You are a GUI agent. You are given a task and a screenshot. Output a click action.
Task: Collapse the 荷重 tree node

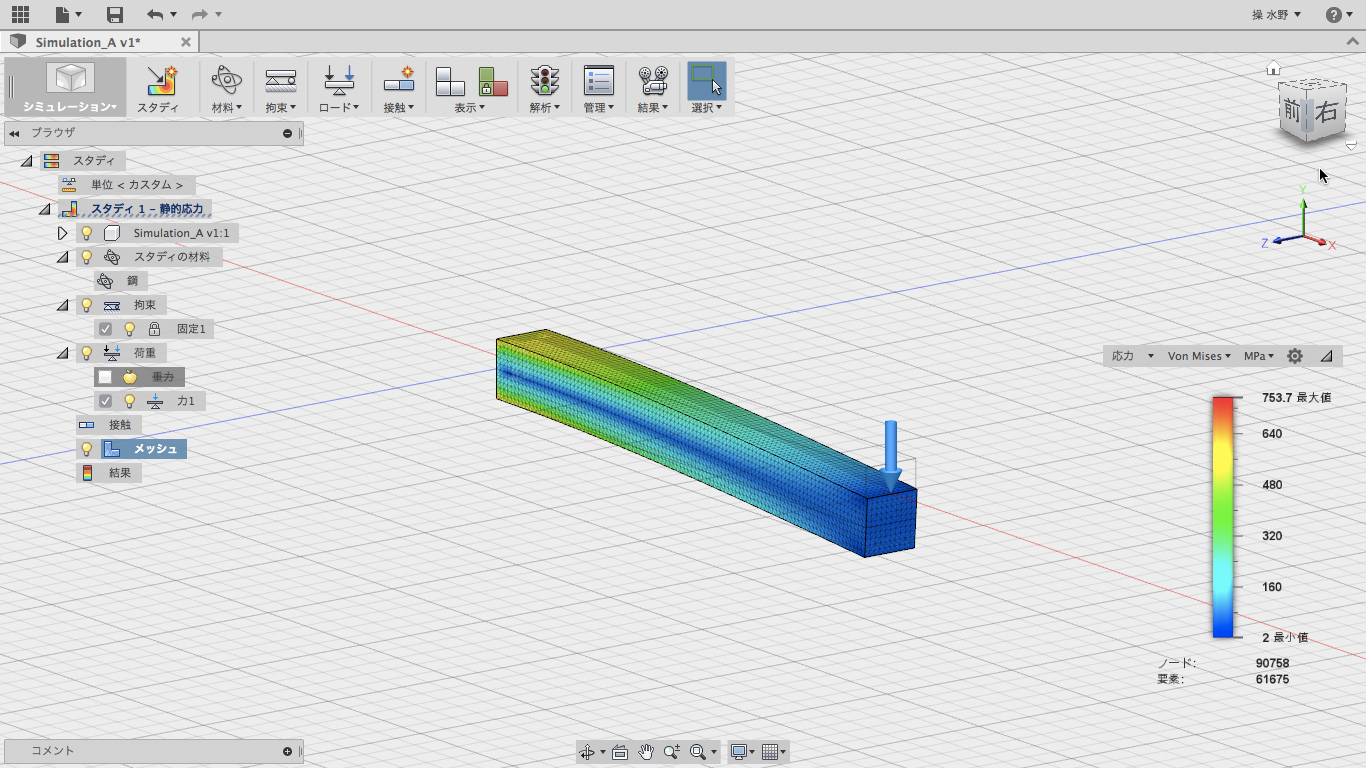(62, 353)
